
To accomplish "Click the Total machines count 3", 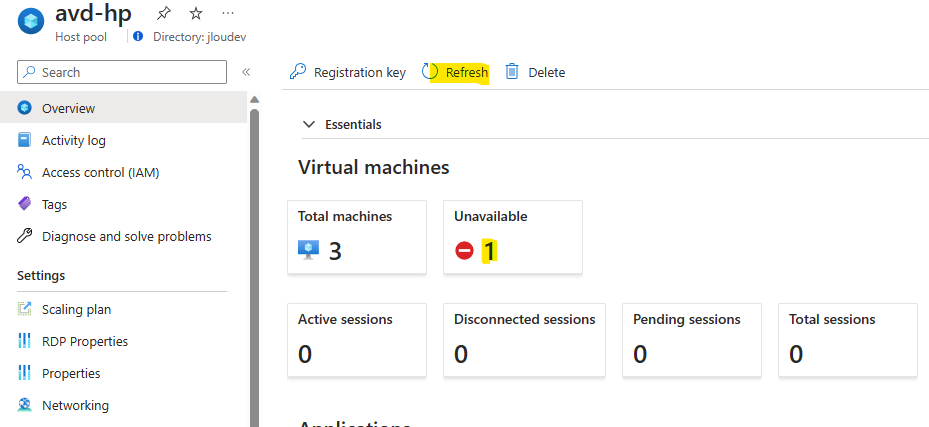I will [x=335, y=252].
